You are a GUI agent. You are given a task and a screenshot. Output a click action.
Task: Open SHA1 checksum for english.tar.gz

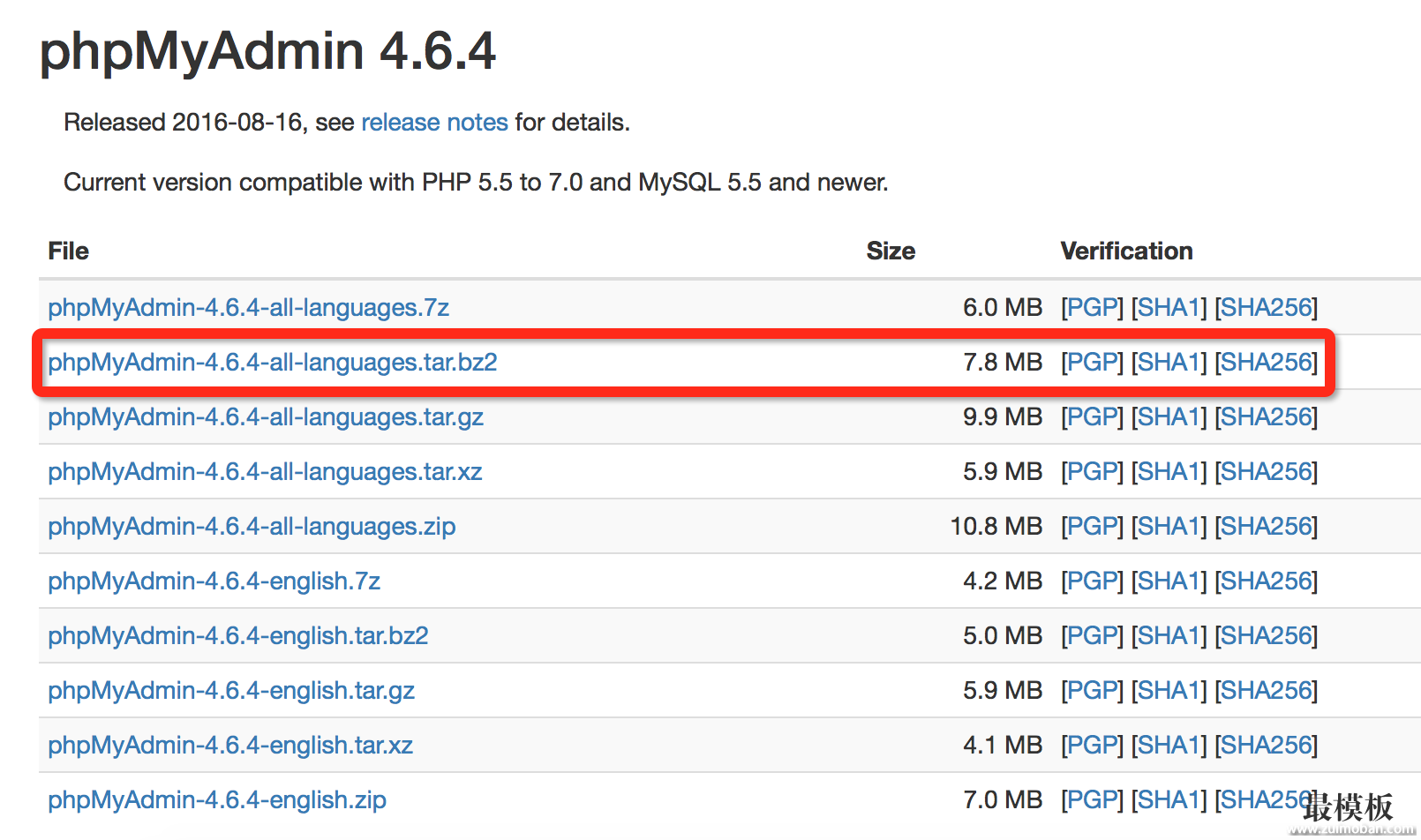[x=1169, y=690]
